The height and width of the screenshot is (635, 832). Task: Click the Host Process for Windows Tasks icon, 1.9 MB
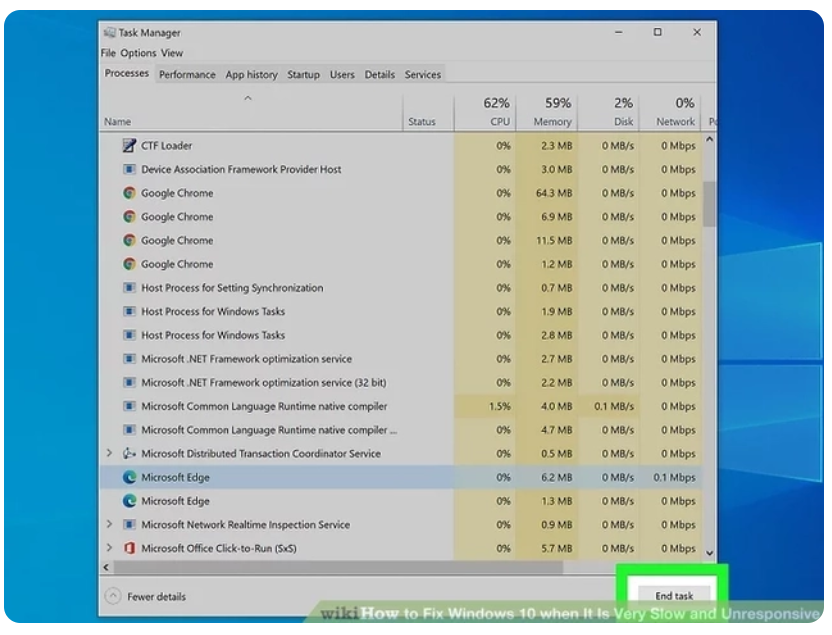pyautogui.click(x=129, y=311)
